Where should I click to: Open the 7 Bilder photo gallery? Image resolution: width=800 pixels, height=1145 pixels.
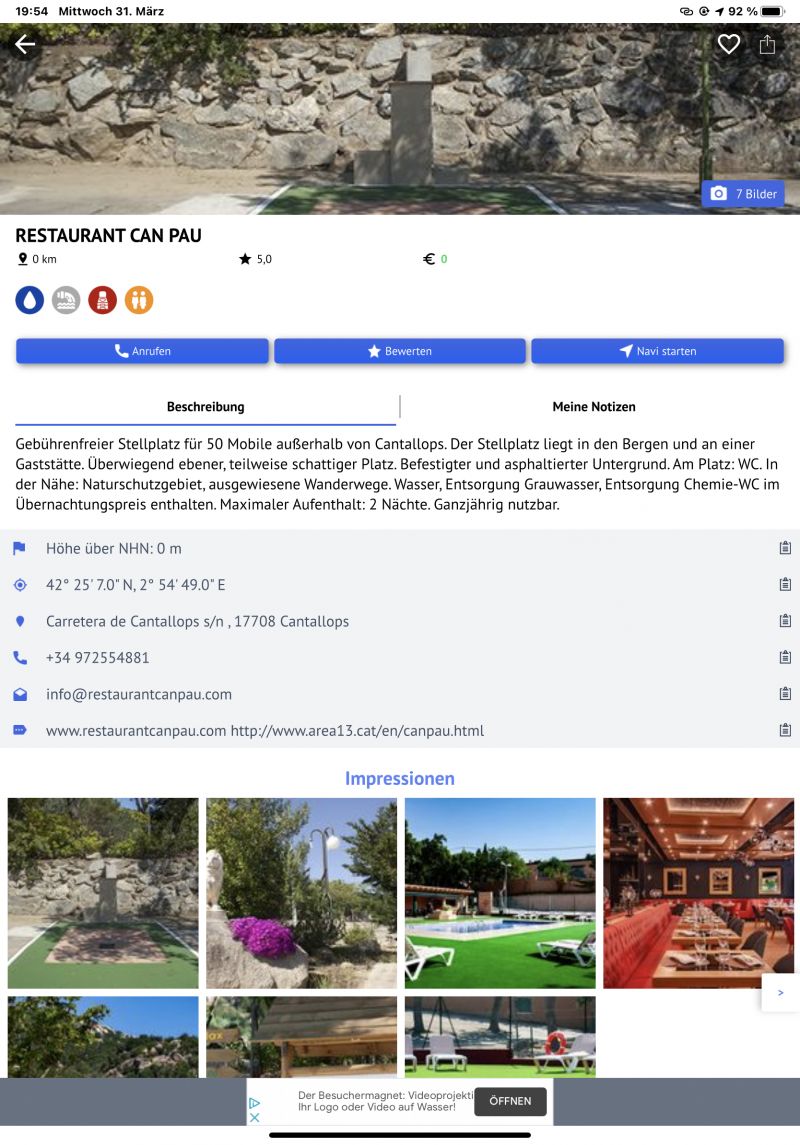tap(743, 194)
